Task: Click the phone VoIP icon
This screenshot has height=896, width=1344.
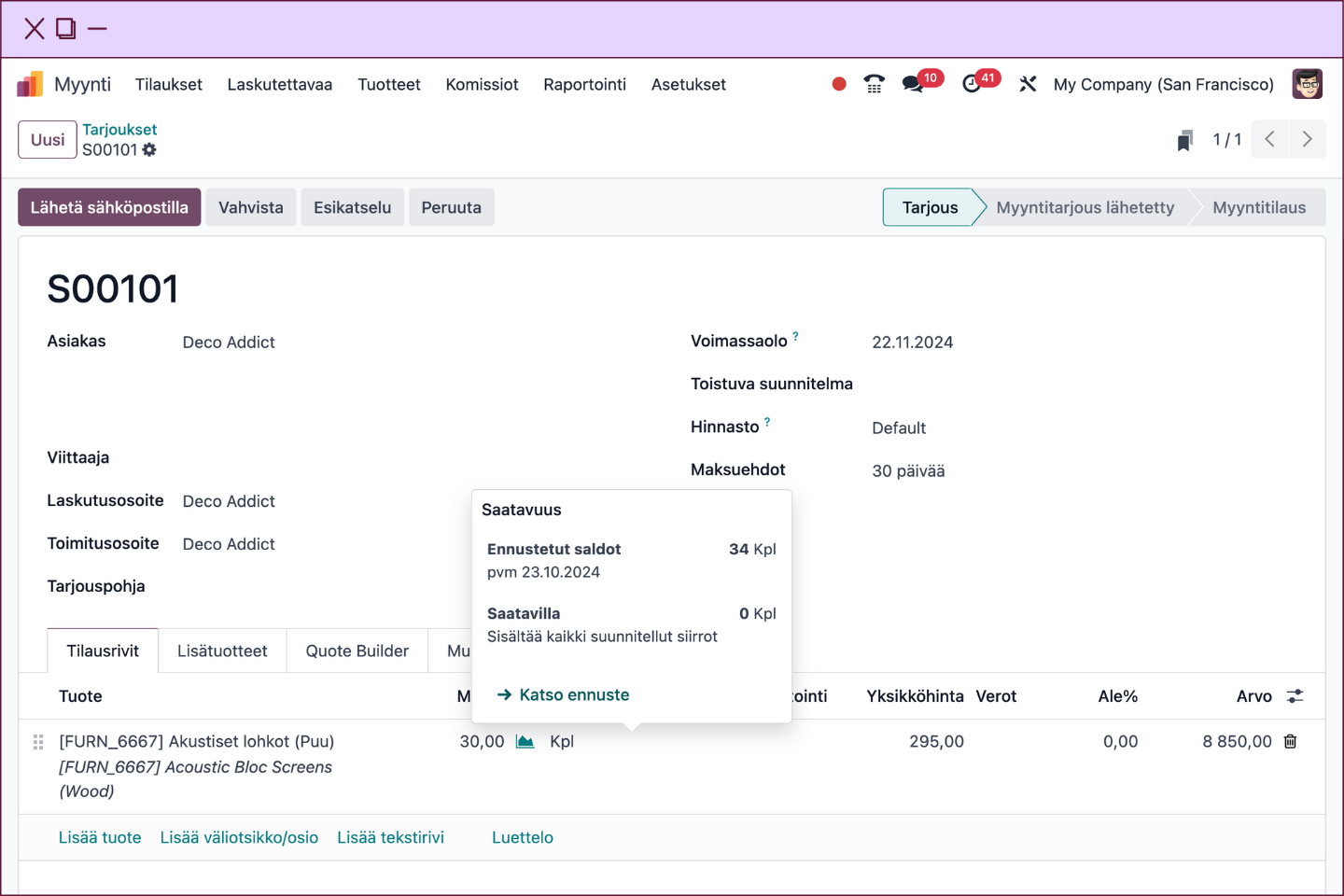Action: pyautogui.click(x=874, y=85)
